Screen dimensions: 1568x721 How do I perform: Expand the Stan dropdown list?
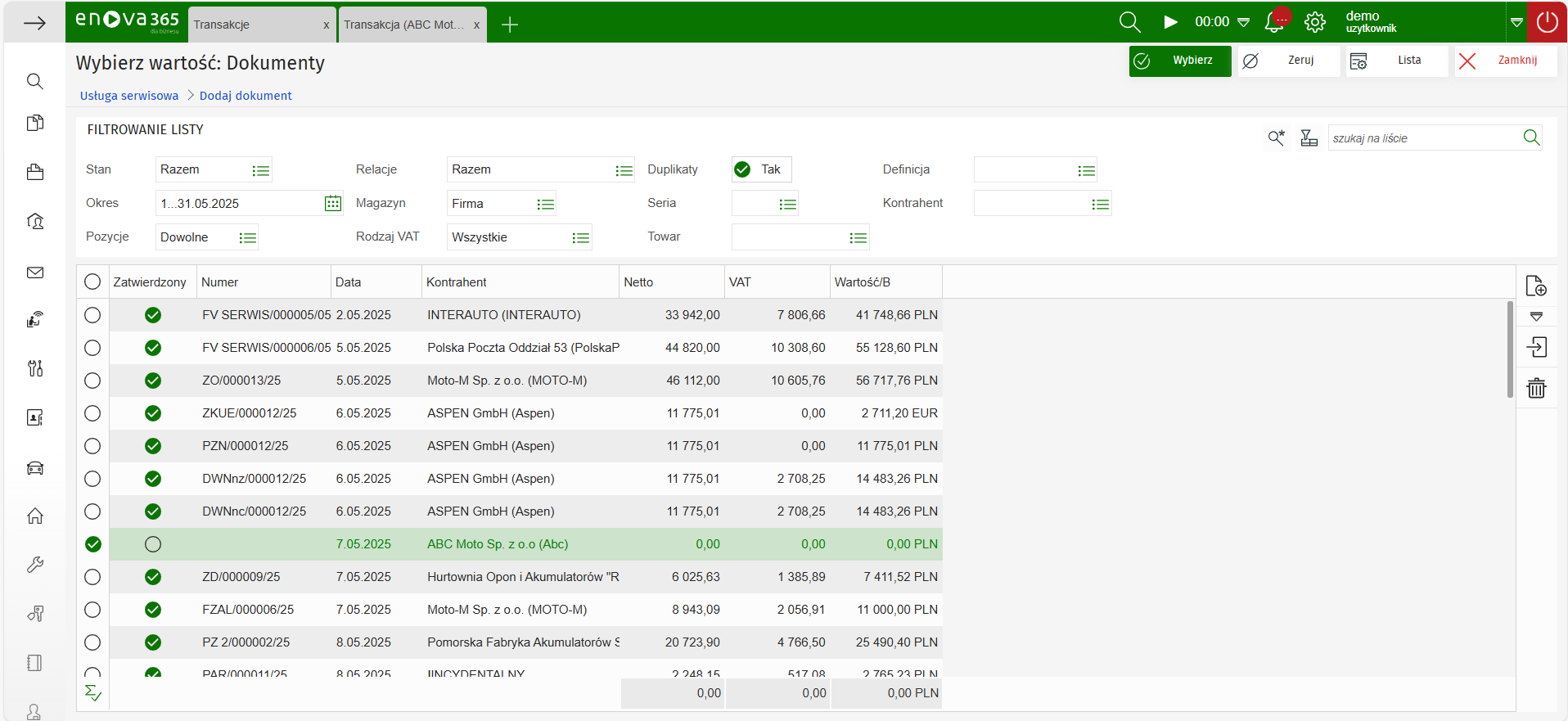[260, 170]
